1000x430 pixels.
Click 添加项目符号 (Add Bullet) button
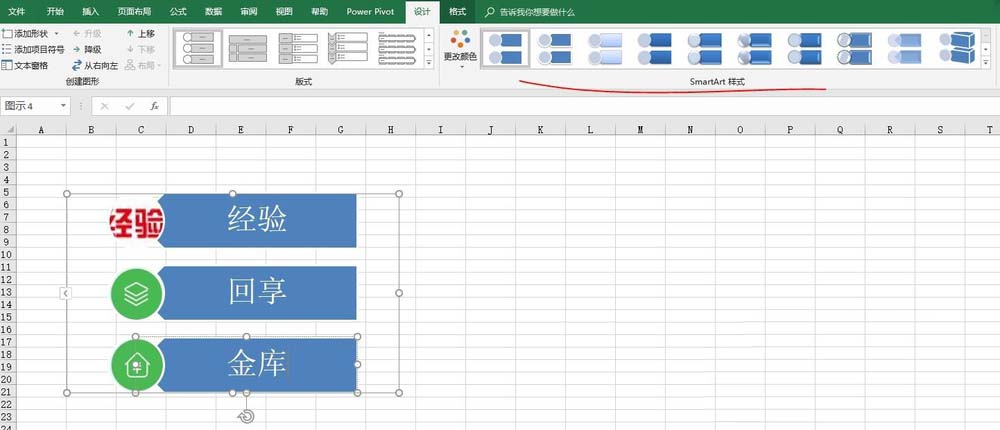tap(33, 49)
